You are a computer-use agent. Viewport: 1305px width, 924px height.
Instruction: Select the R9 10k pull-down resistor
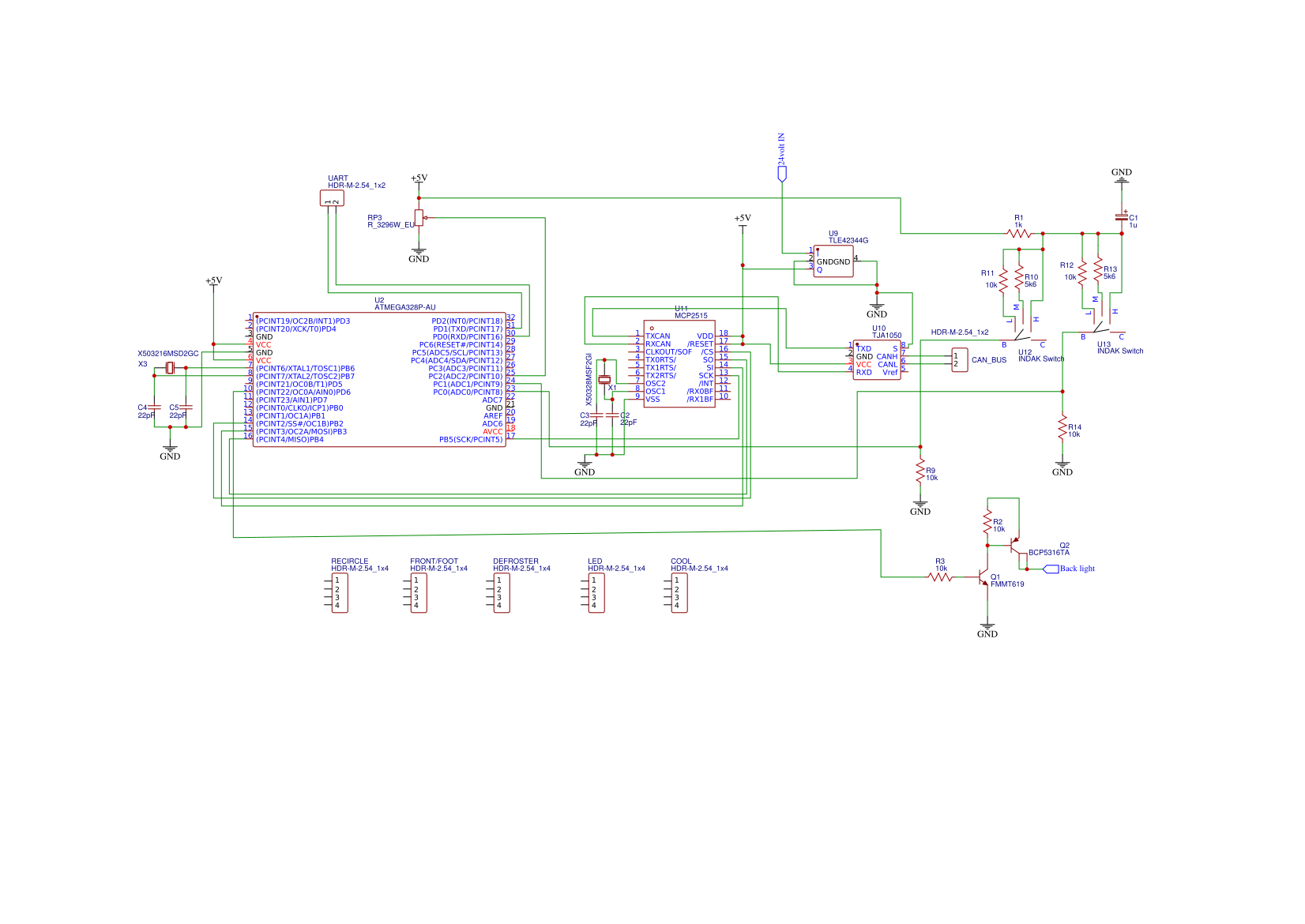click(920, 471)
